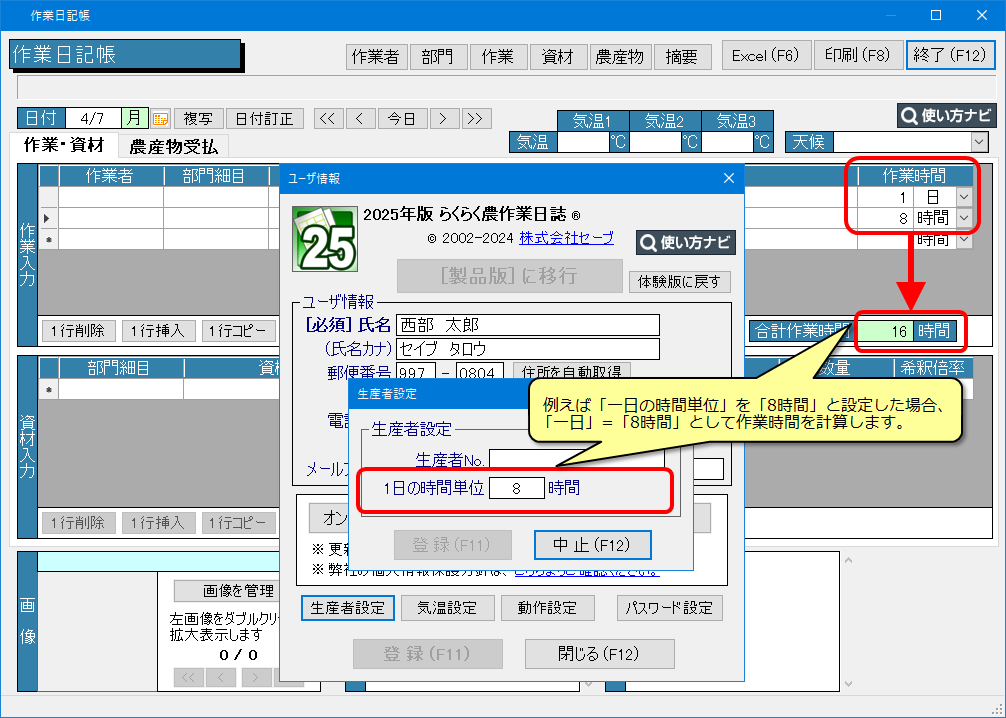Viewport: 1006px width, 718px height.
Task: Open the 作業者 master menu
Action: [376, 57]
